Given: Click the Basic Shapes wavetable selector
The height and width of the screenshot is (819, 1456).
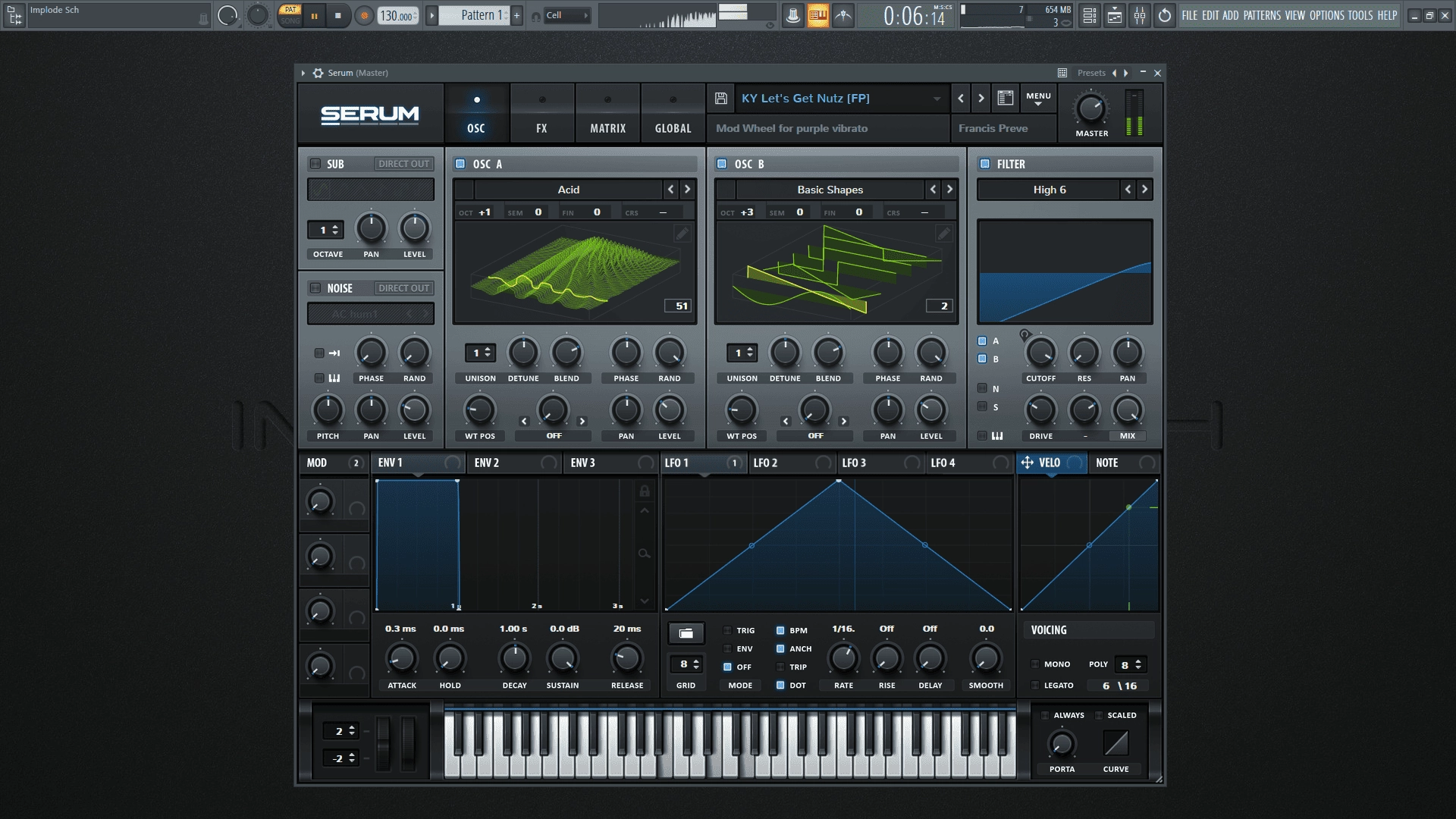Looking at the screenshot, I should 830,190.
